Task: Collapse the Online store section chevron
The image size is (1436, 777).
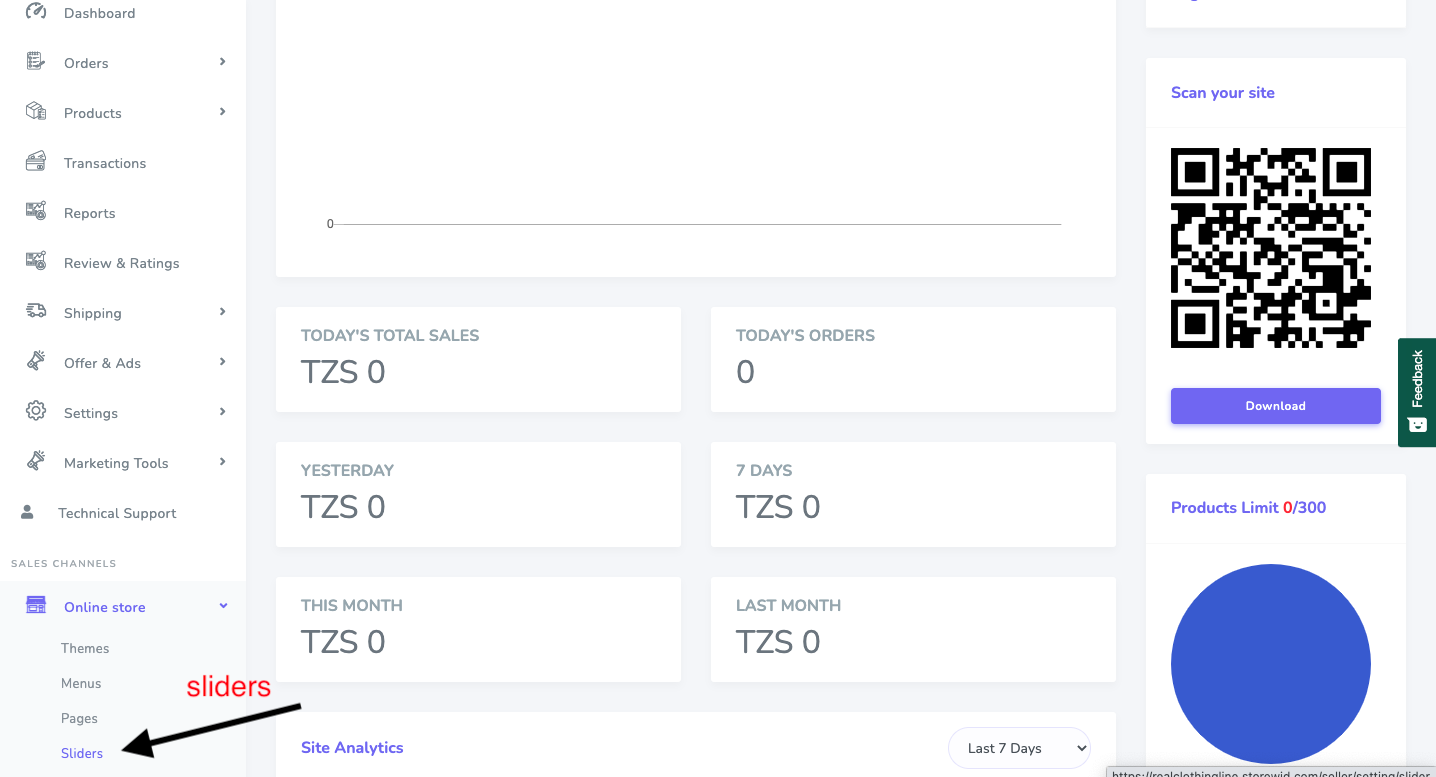Action: point(224,606)
